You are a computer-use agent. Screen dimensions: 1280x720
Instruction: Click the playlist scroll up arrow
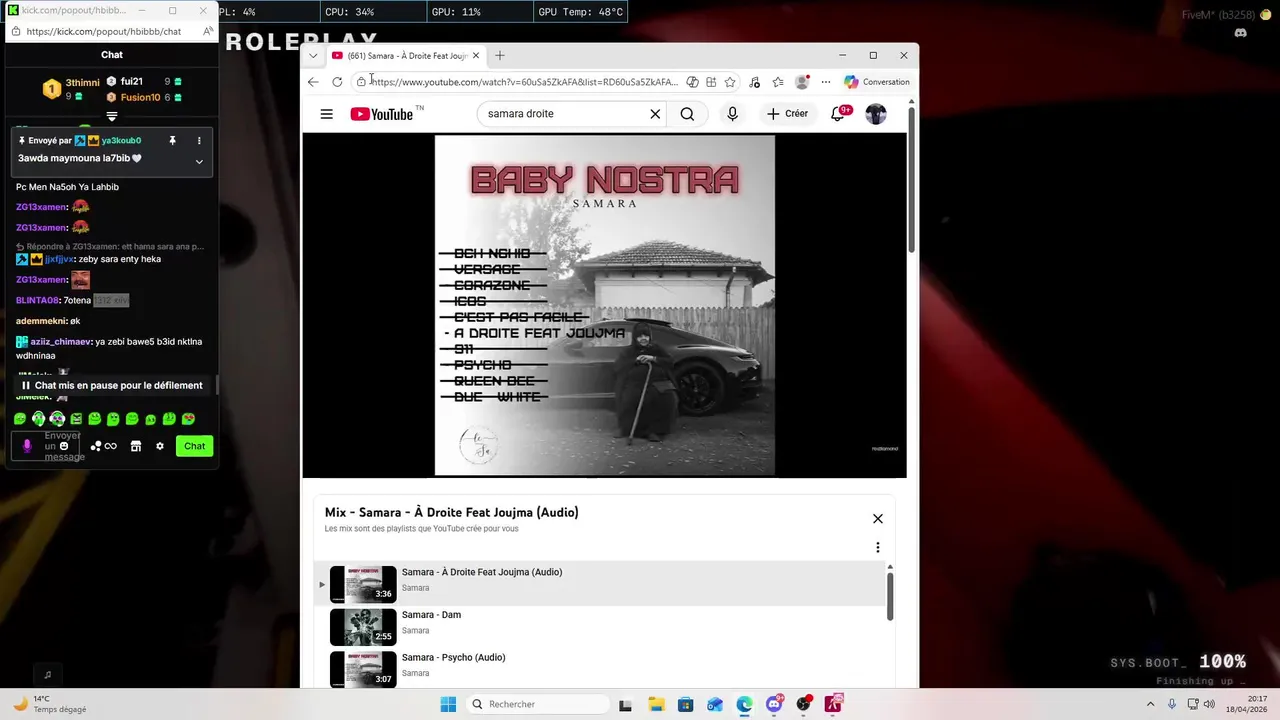coord(890,567)
